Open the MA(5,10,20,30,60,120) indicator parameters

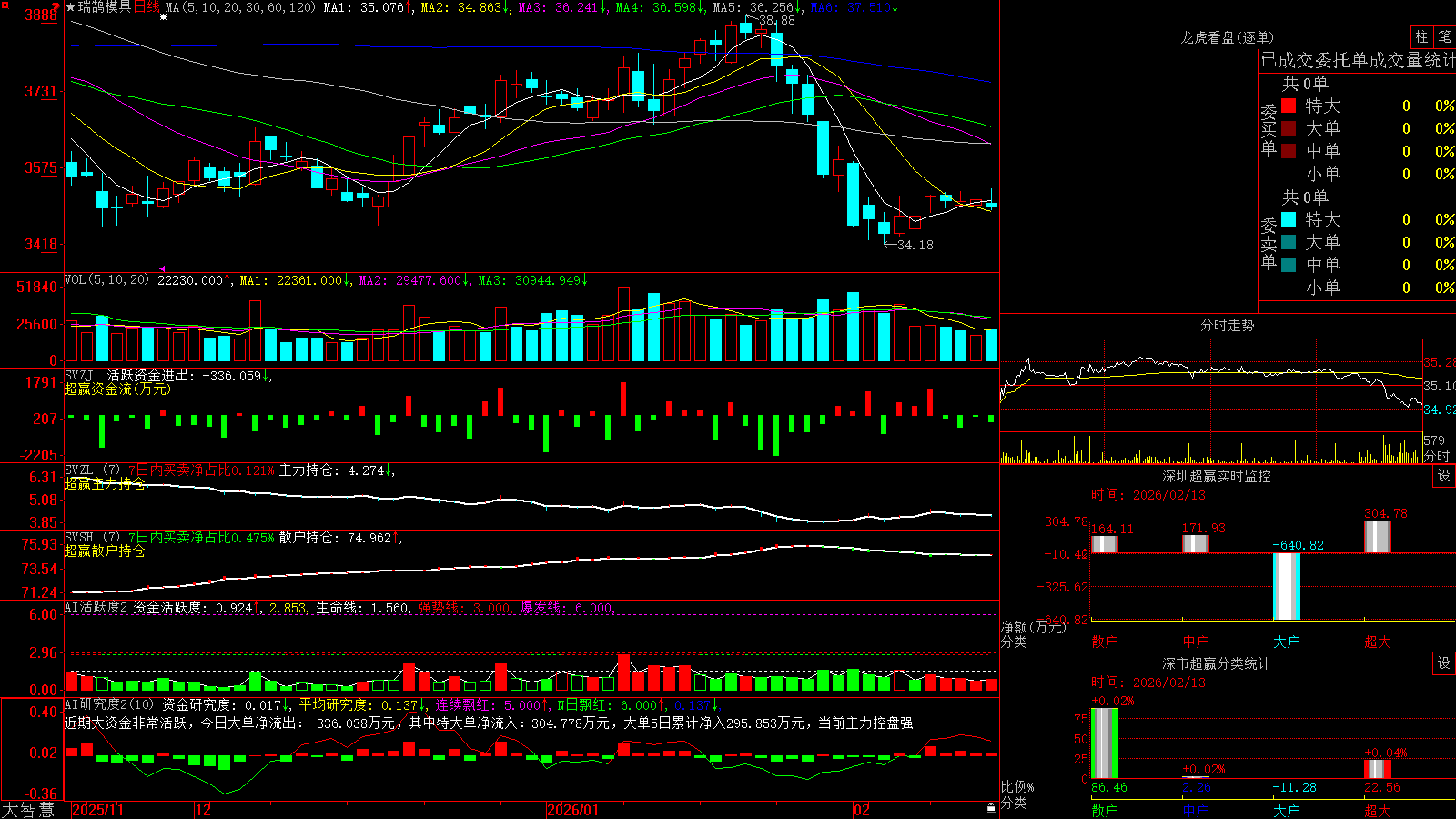click(x=240, y=7)
